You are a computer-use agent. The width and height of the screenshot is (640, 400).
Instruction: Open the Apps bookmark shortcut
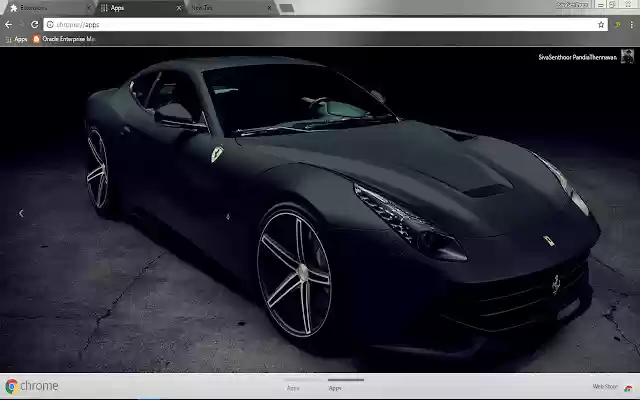coord(16,39)
